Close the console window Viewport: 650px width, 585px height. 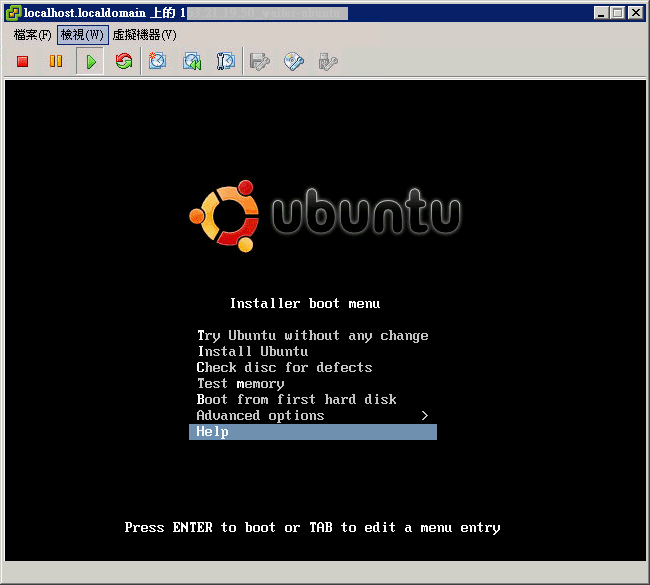[x=635, y=13]
